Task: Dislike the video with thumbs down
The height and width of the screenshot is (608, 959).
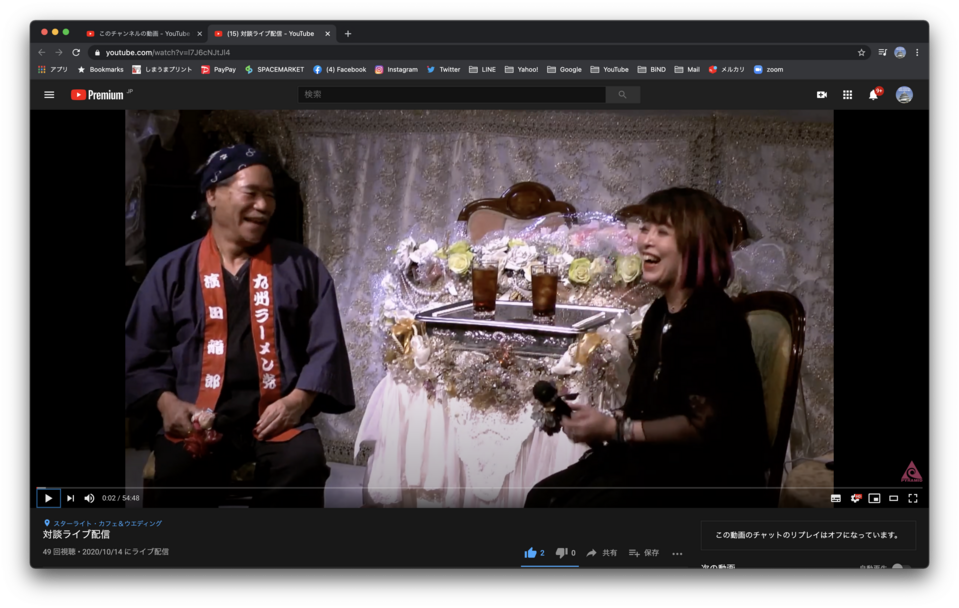Action: click(x=562, y=553)
